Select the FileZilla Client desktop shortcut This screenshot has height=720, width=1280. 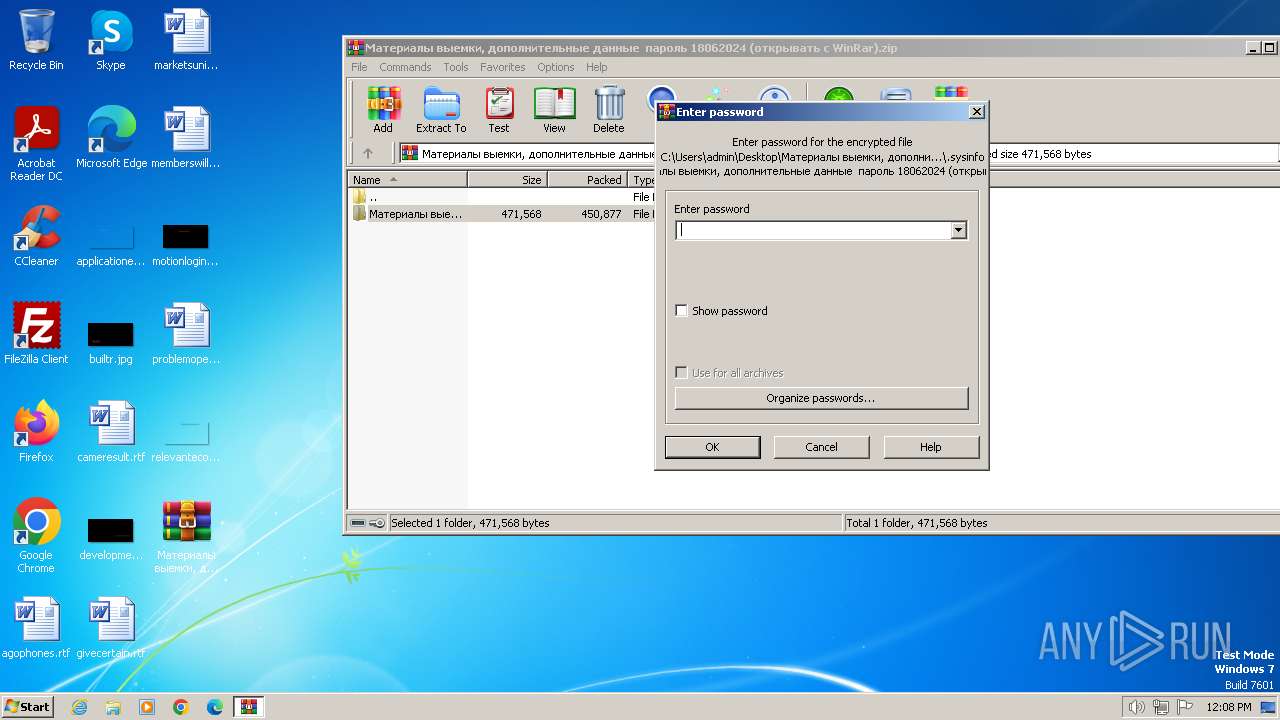click(36, 334)
